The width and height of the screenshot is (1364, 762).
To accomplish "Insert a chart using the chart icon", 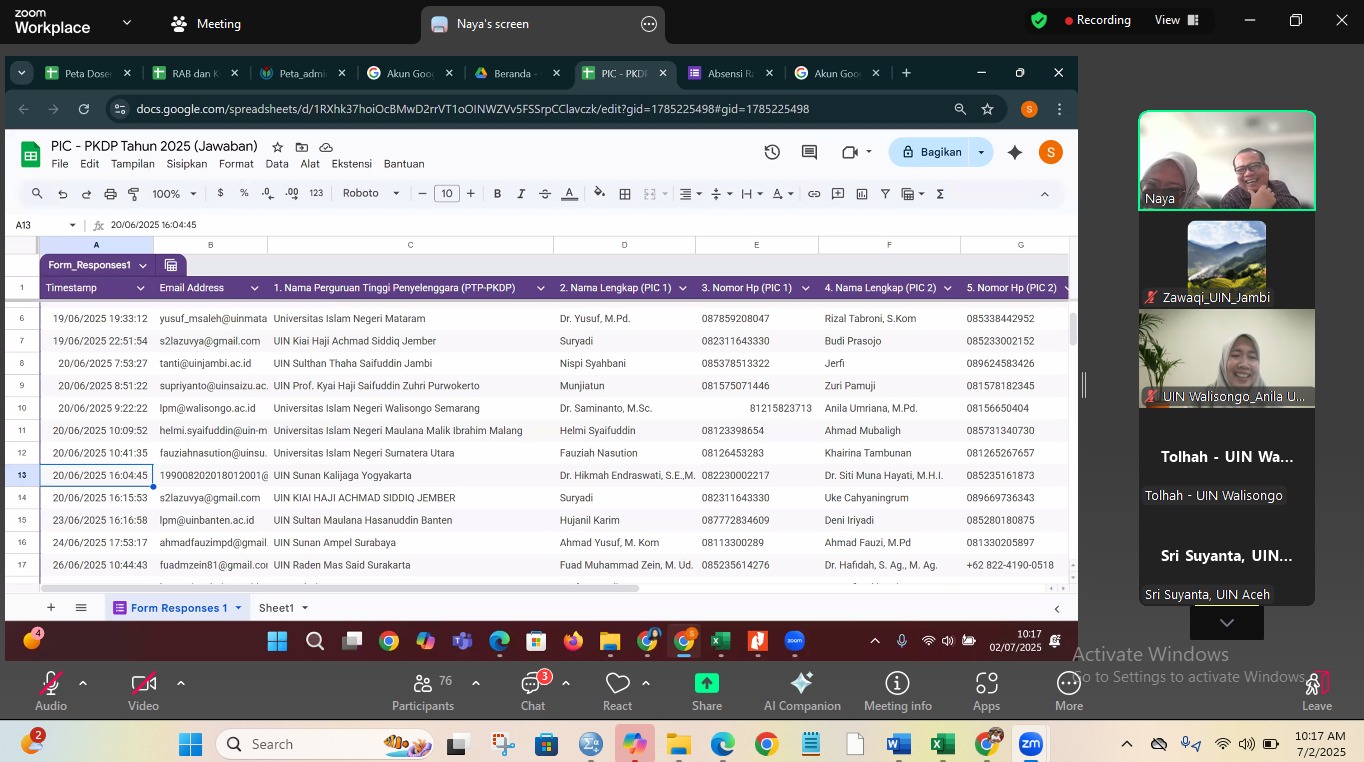I will [861, 194].
